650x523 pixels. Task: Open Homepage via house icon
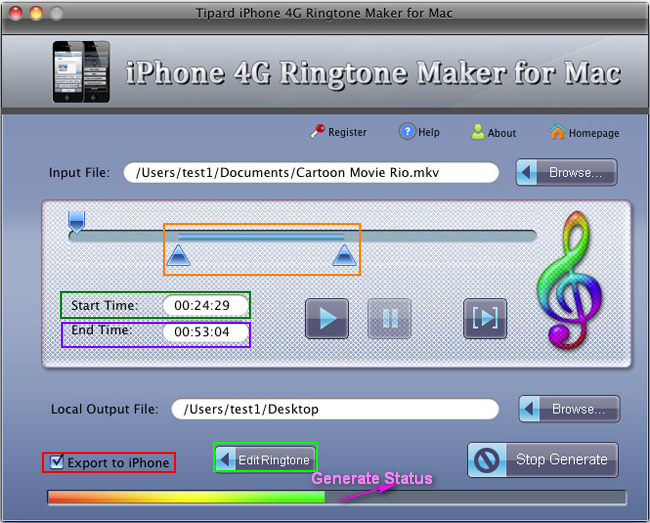pos(558,132)
